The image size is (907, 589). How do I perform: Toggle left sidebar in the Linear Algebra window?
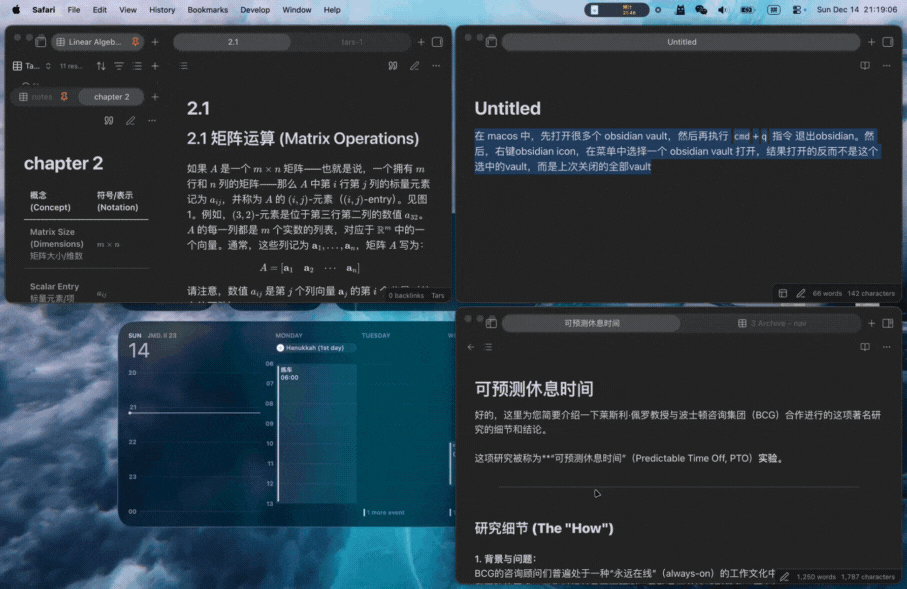(41, 42)
